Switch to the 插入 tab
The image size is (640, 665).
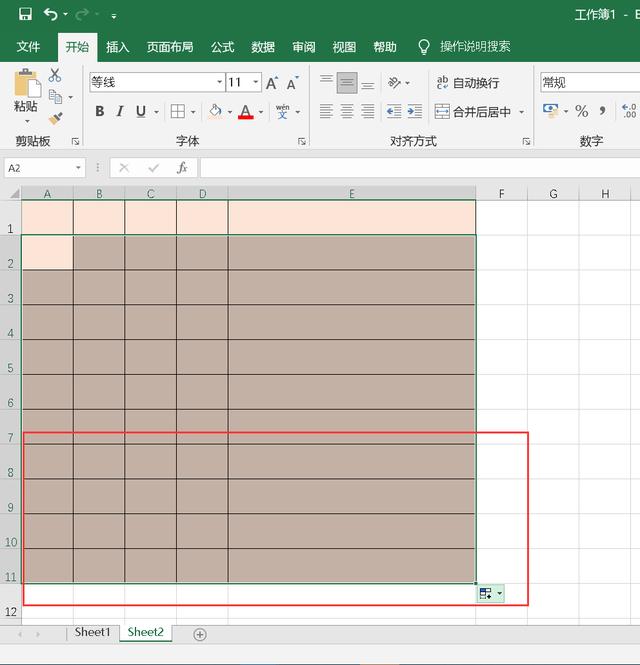tap(117, 47)
